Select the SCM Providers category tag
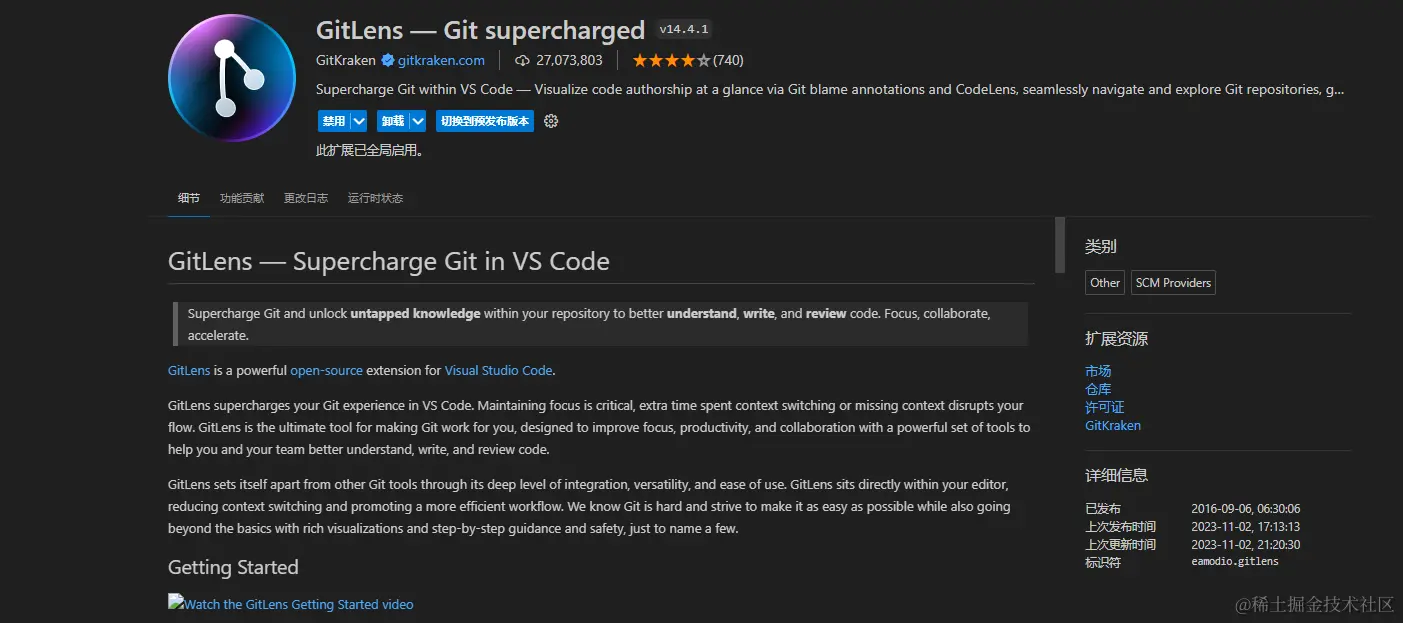 (1173, 283)
